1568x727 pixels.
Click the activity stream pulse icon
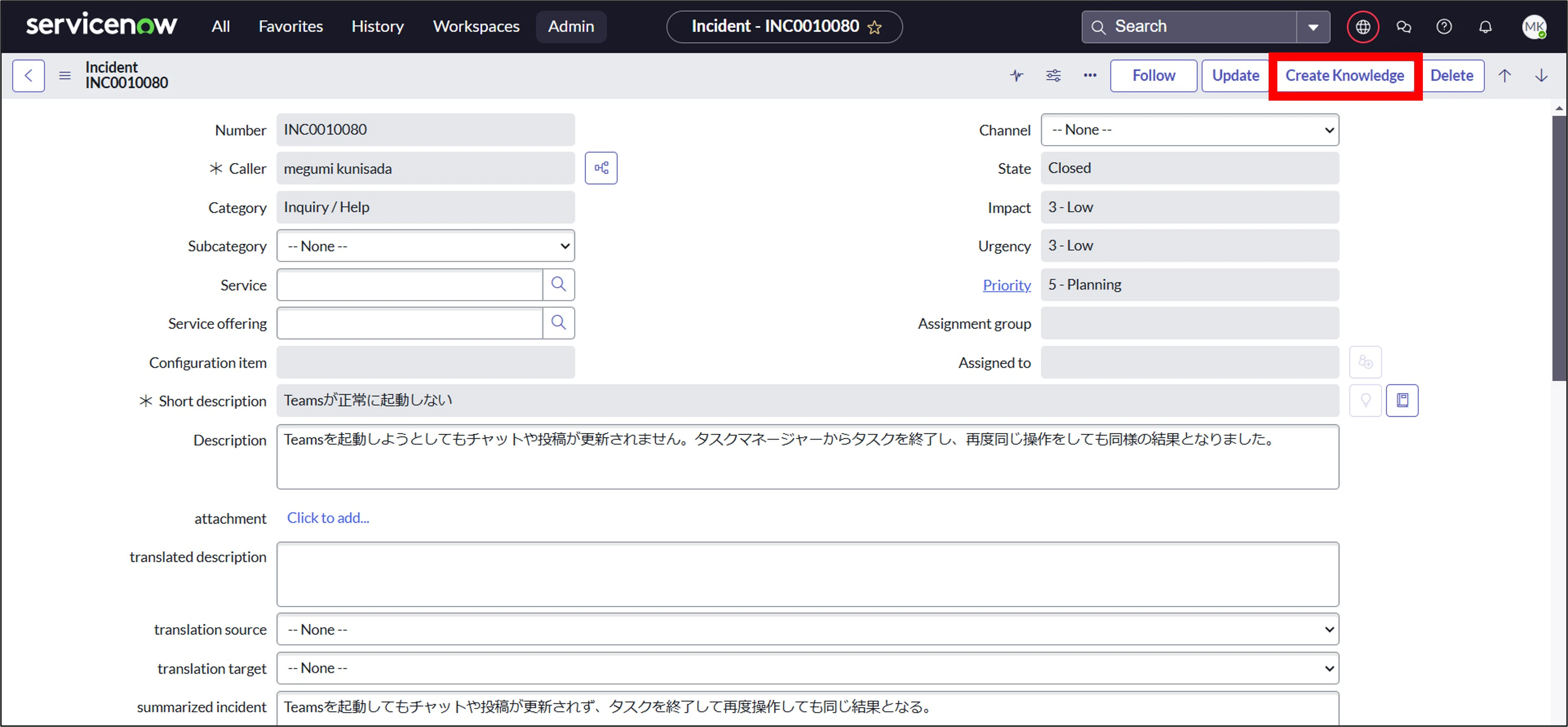pos(1017,76)
